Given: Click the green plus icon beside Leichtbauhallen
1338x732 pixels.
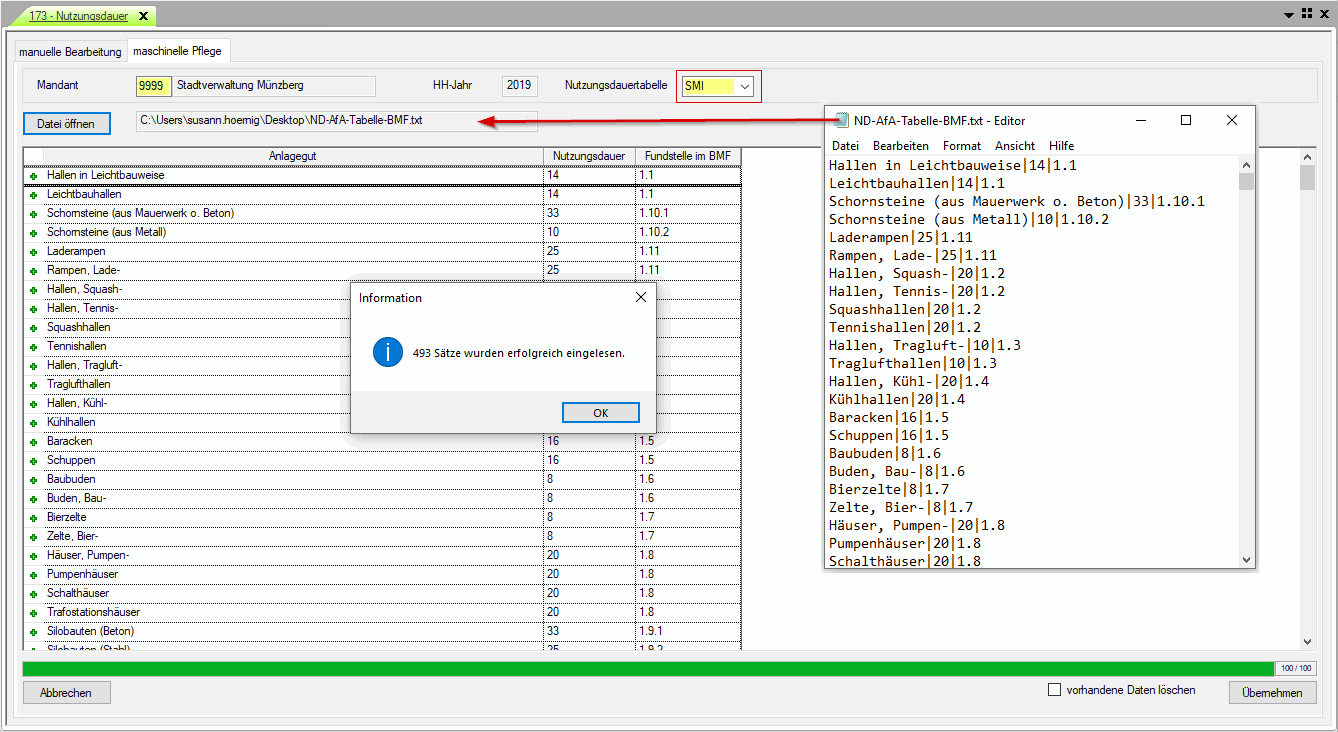Looking at the screenshot, I should pos(33,195).
